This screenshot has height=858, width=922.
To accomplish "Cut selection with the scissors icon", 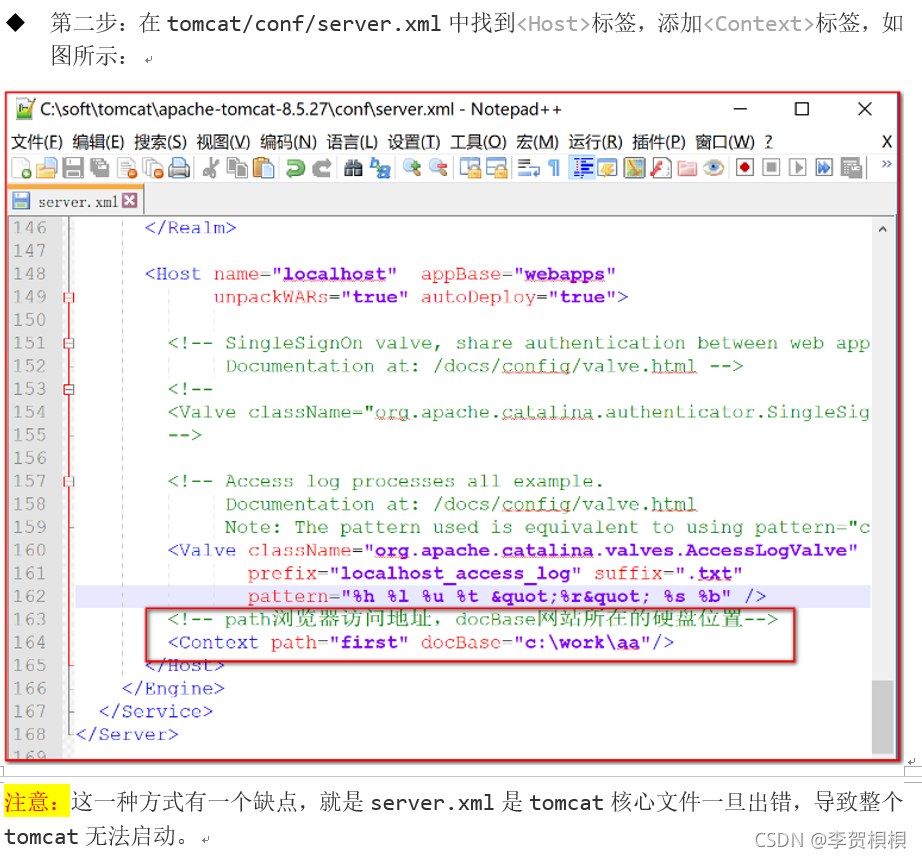I will coord(211,168).
